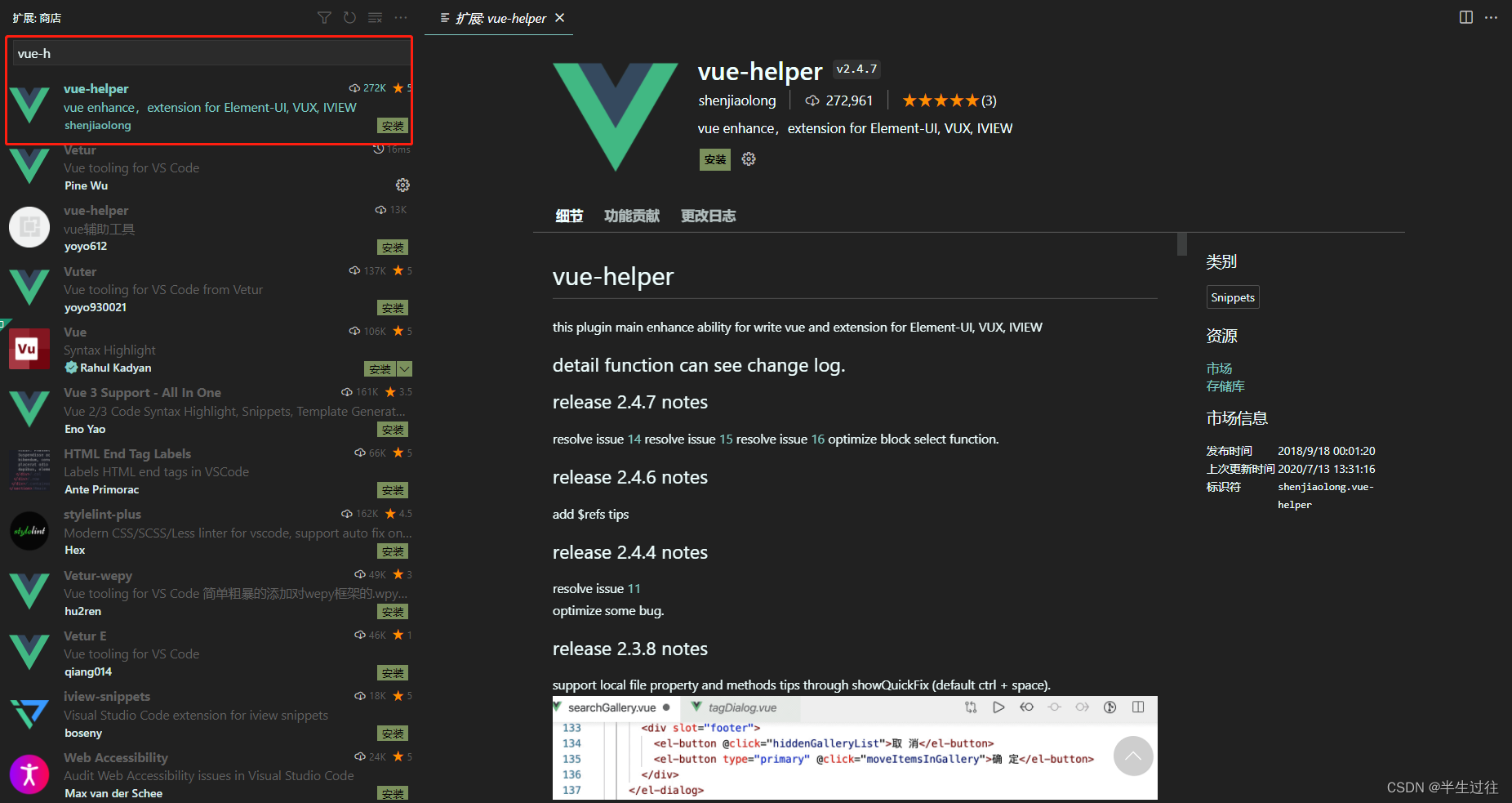
Task: Click HTML End Tag Labels extension icon
Action: tap(29, 471)
